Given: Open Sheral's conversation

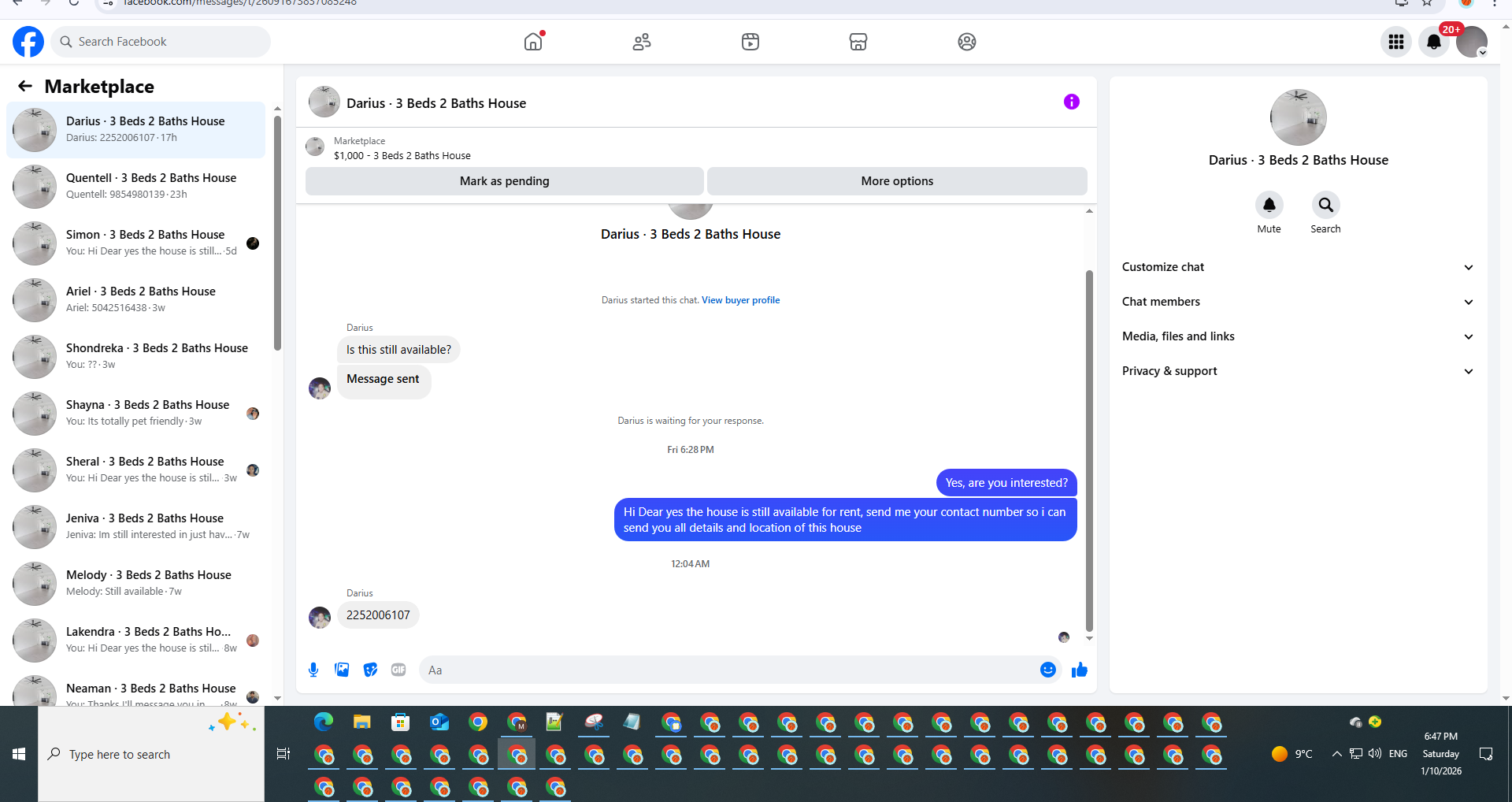Looking at the screenshot, I should click(x=135, y=470).
